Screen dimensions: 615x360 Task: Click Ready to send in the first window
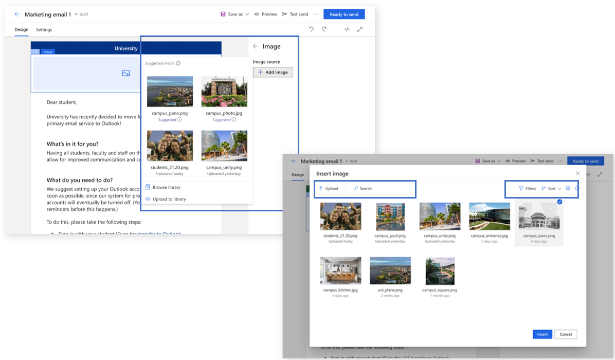(x=344, y=14)
